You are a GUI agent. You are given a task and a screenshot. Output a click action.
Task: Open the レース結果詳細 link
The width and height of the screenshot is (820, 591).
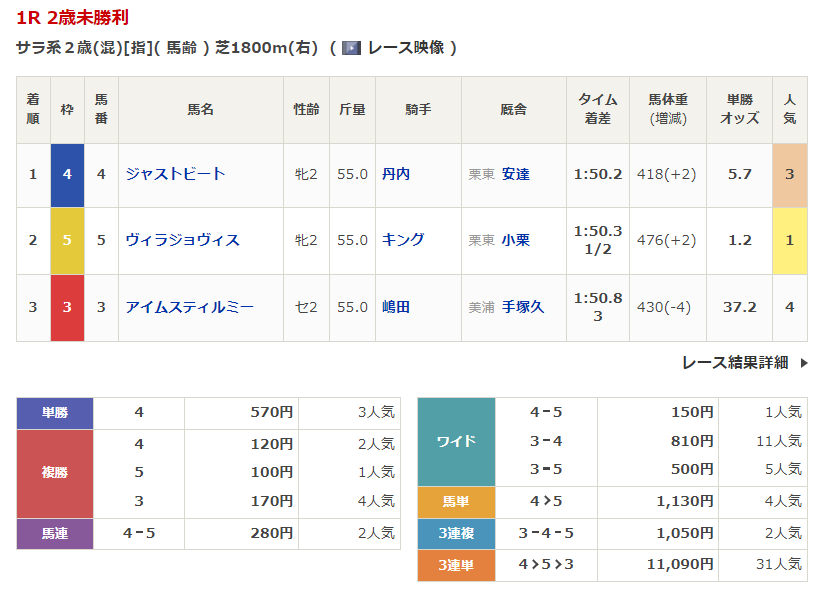[735, 362]
